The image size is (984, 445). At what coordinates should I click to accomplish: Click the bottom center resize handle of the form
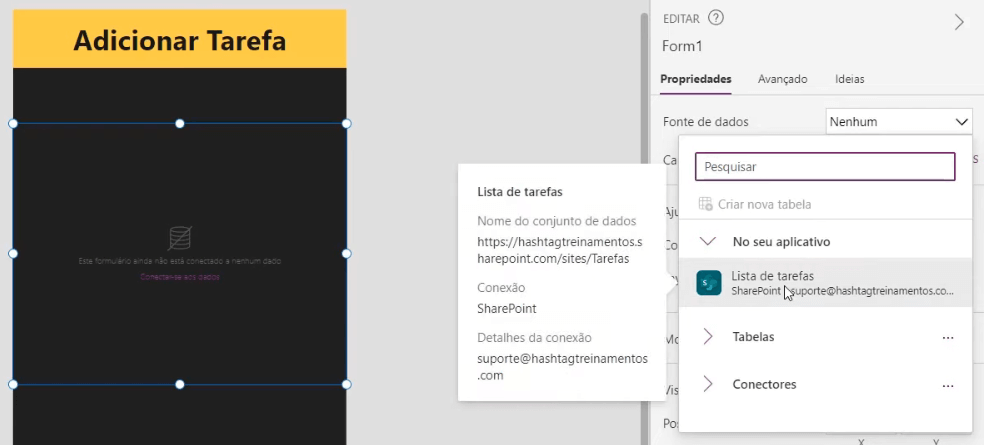coord(179,384)
